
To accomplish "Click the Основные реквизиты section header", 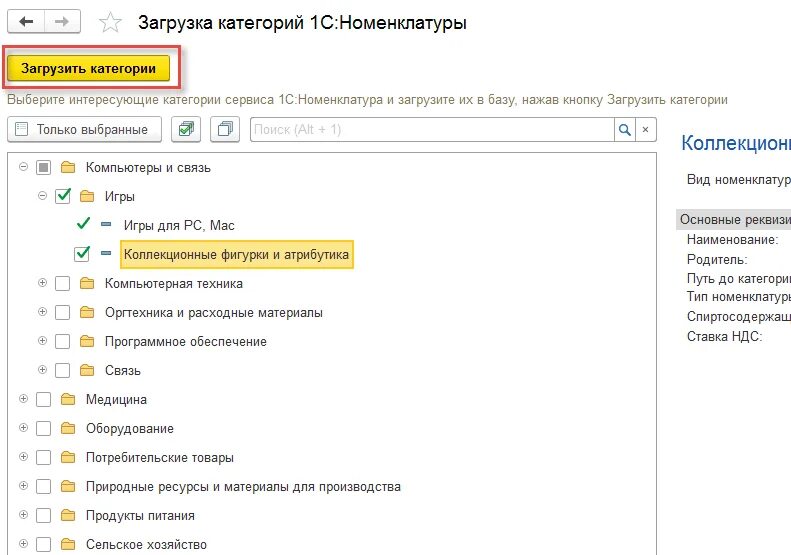I will (733, 219).
